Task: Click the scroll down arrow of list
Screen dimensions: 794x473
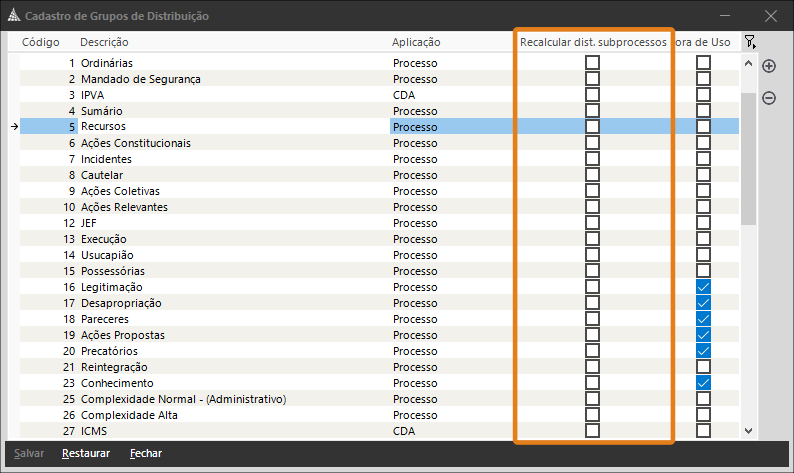Action: (748, 430)
